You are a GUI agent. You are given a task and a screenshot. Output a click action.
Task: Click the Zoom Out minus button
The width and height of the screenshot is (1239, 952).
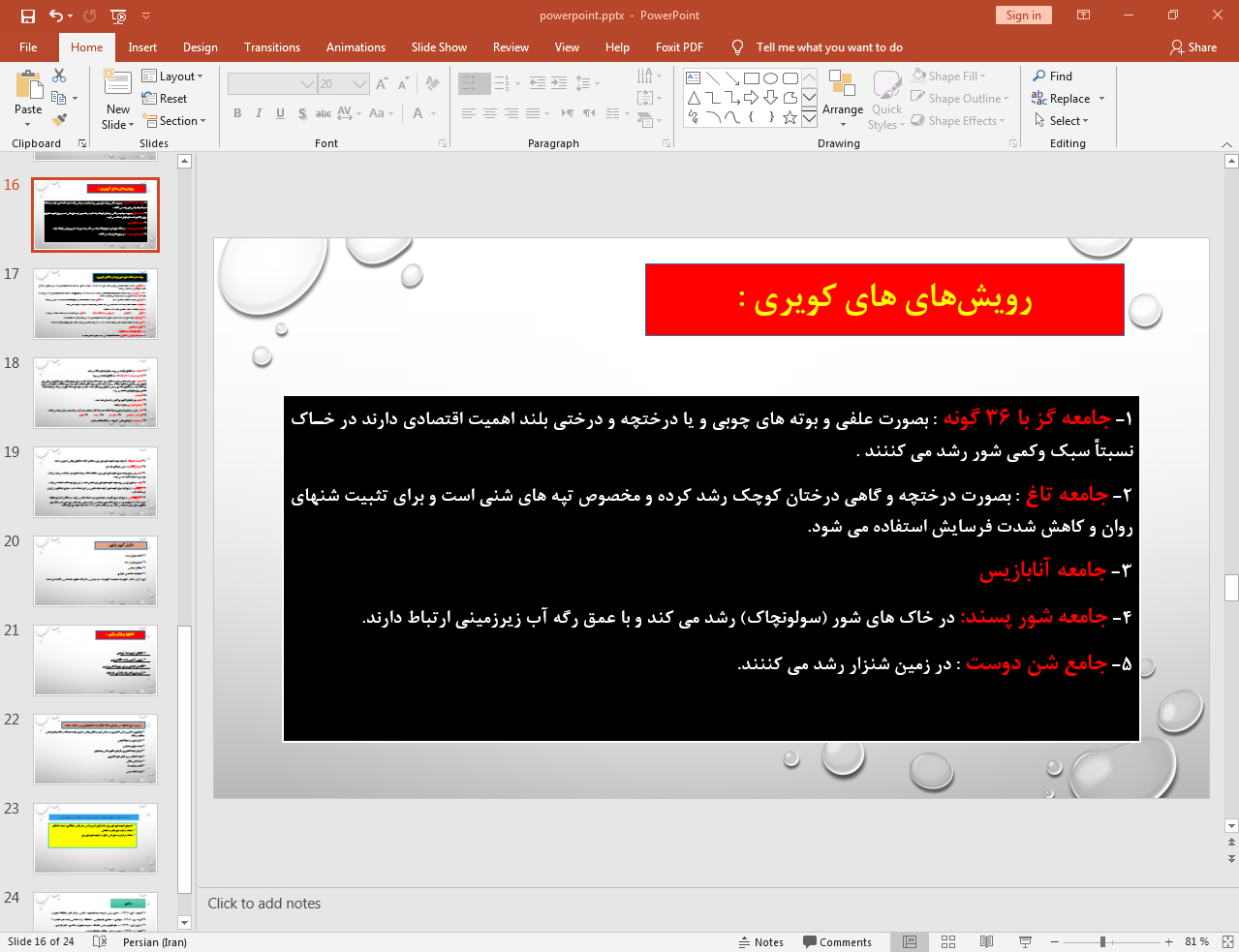click(x=1055, y=941)
